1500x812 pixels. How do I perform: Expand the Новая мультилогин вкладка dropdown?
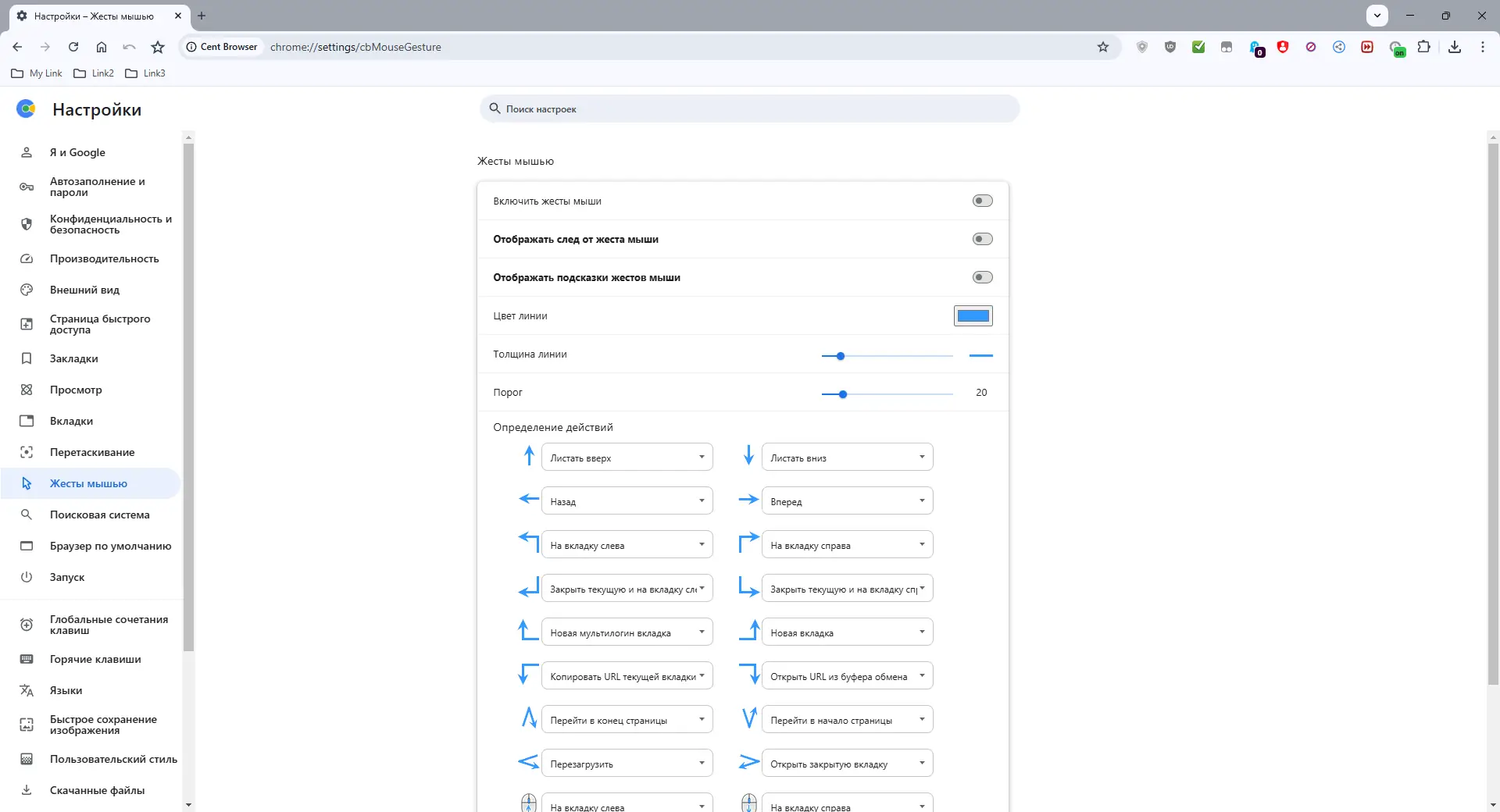tap(627, 632)
